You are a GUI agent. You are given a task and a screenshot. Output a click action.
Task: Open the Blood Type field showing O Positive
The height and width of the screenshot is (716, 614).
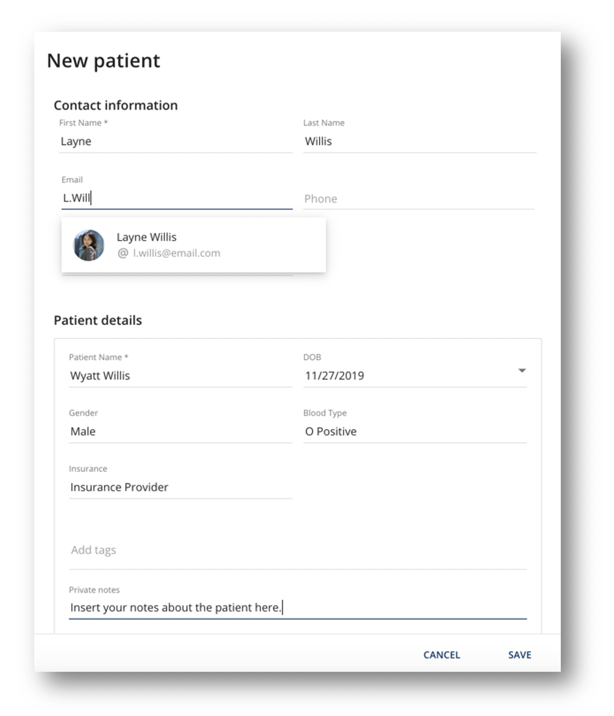click(x=414, y=432)
